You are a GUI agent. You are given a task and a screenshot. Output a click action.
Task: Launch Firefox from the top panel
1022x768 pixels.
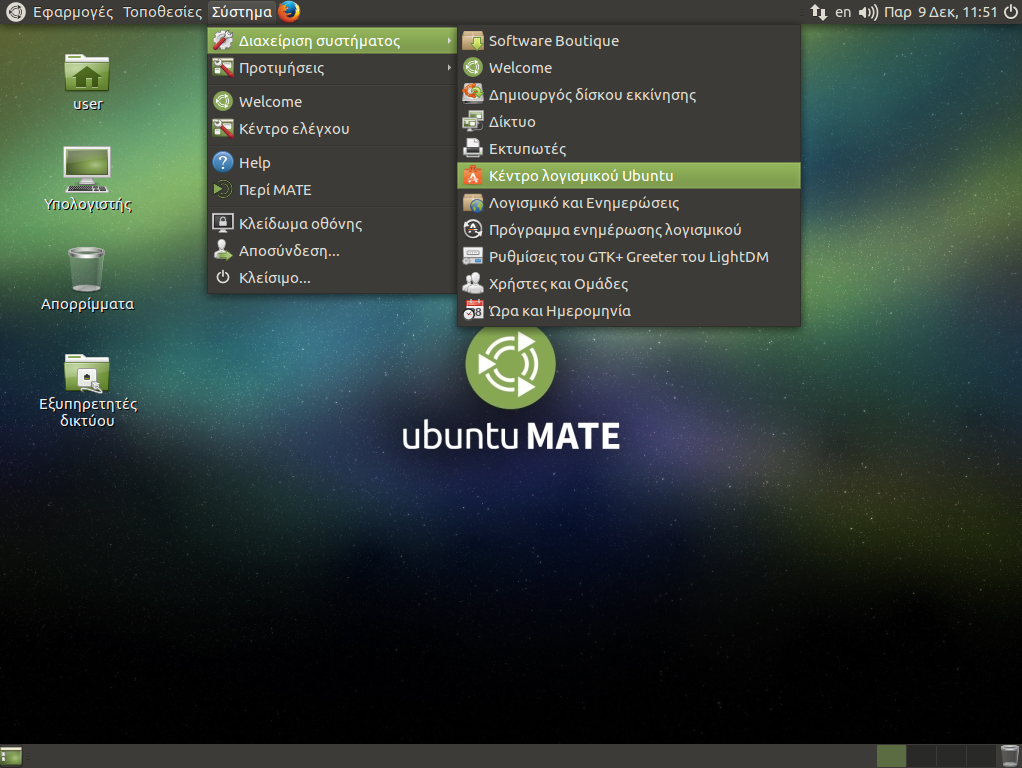tap(289, 12)
